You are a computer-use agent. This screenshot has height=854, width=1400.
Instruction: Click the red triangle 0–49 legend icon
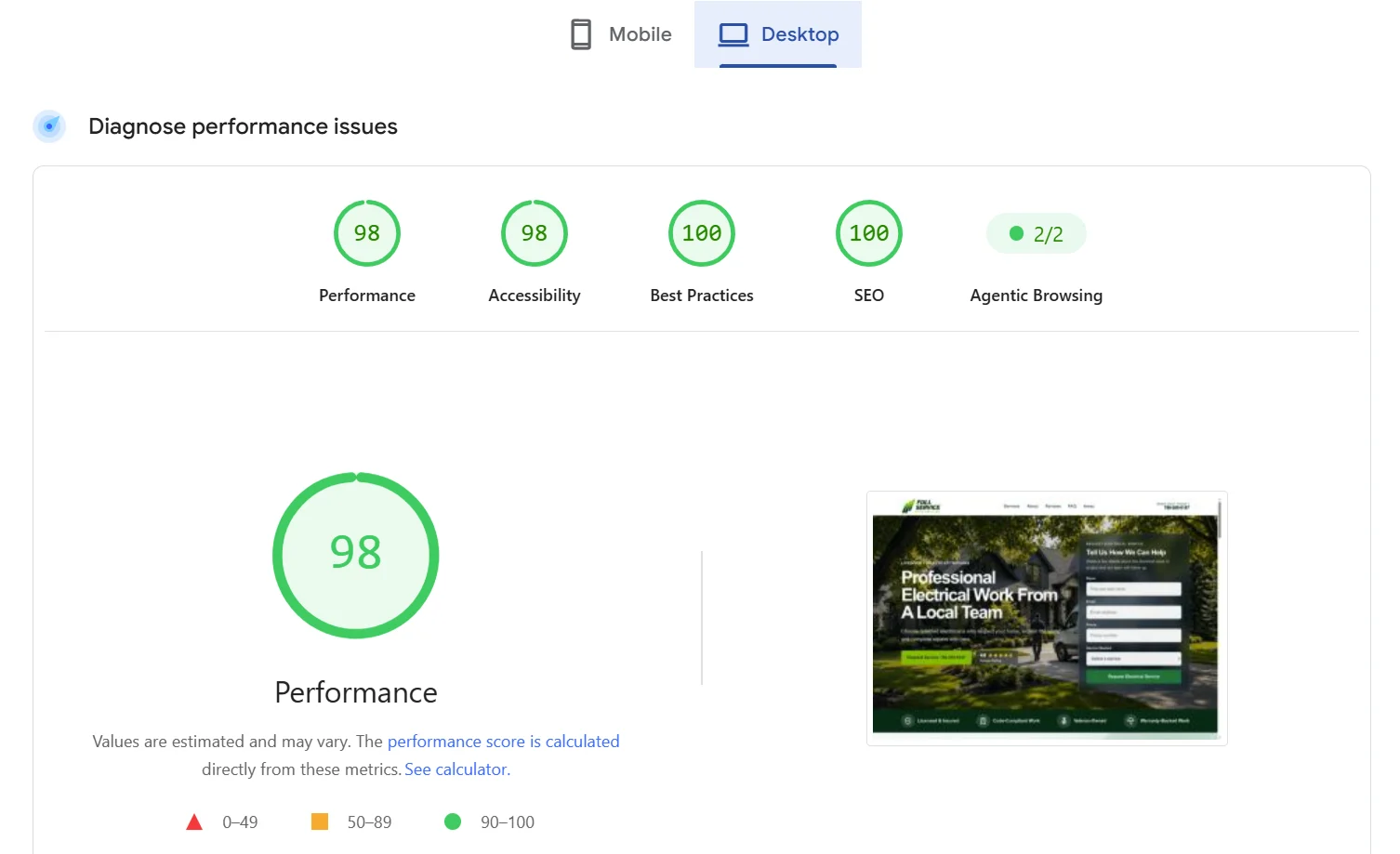pyautogui.click(x=194, y=822)
